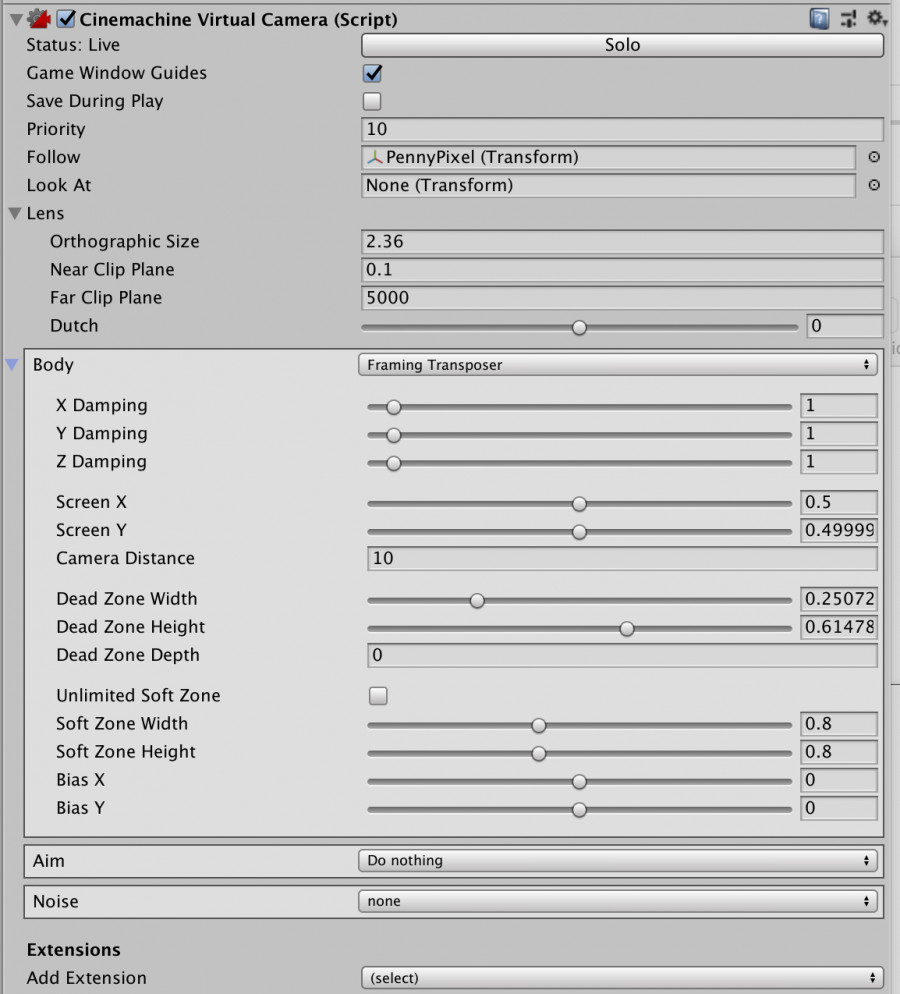900x994 pixels.
Task: Click the Status: Live label
Action: [73, 45]
